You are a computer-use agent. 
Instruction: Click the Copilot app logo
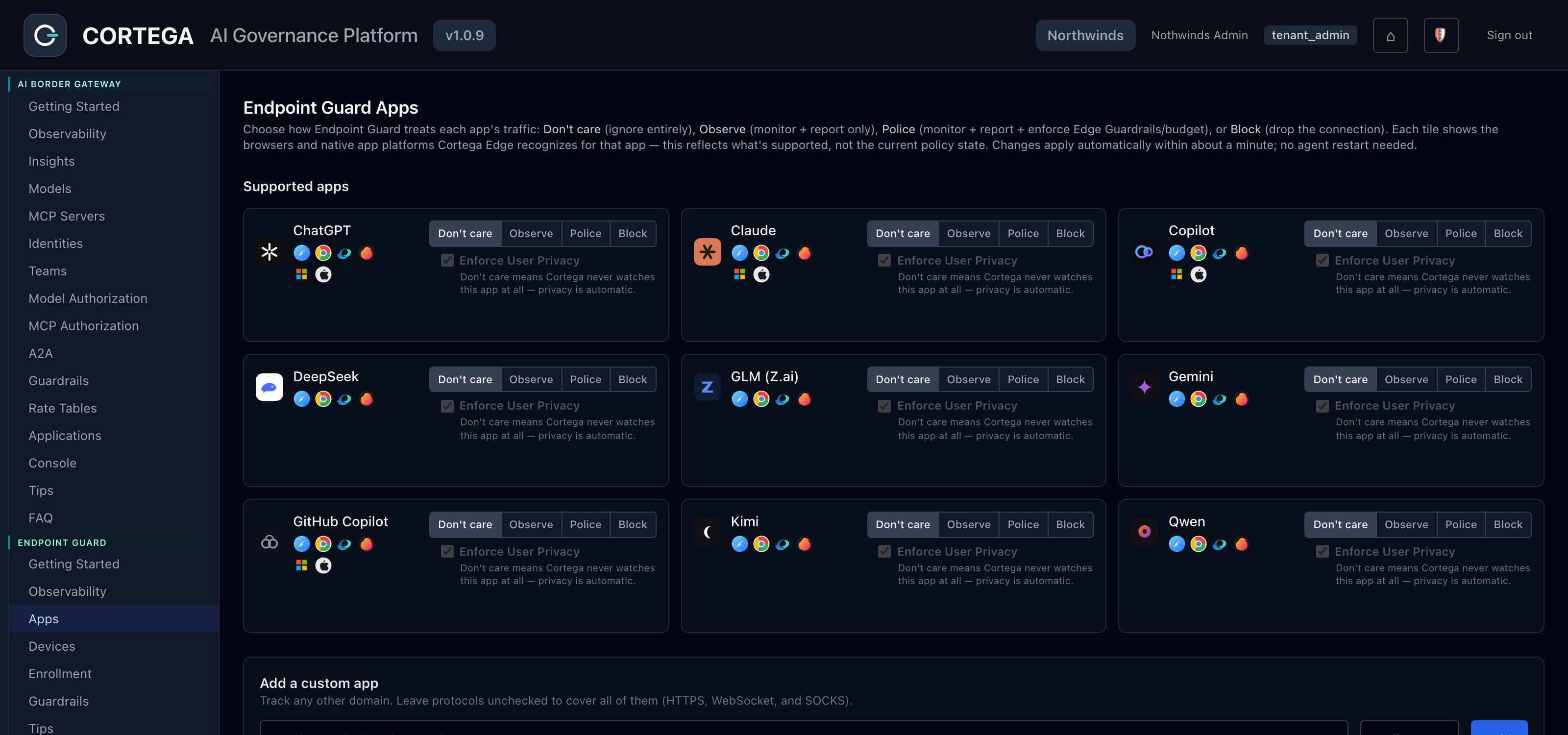click(1144, 252)
